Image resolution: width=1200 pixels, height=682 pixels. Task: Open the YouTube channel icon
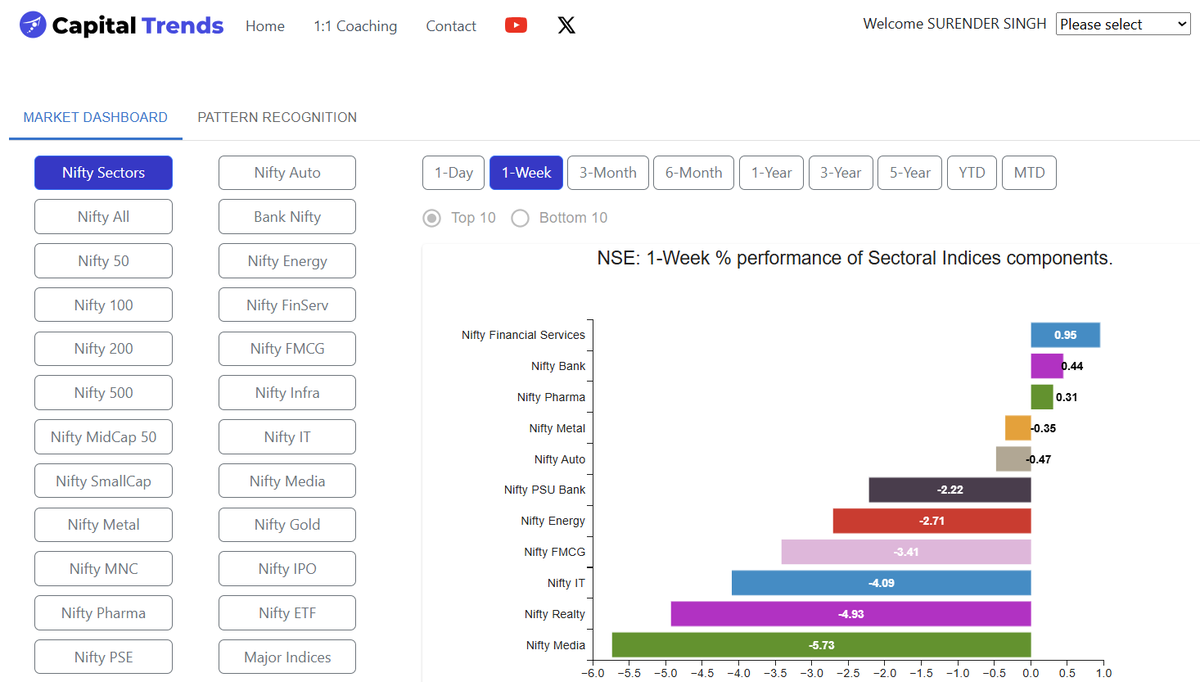click(x=516, y=25)
